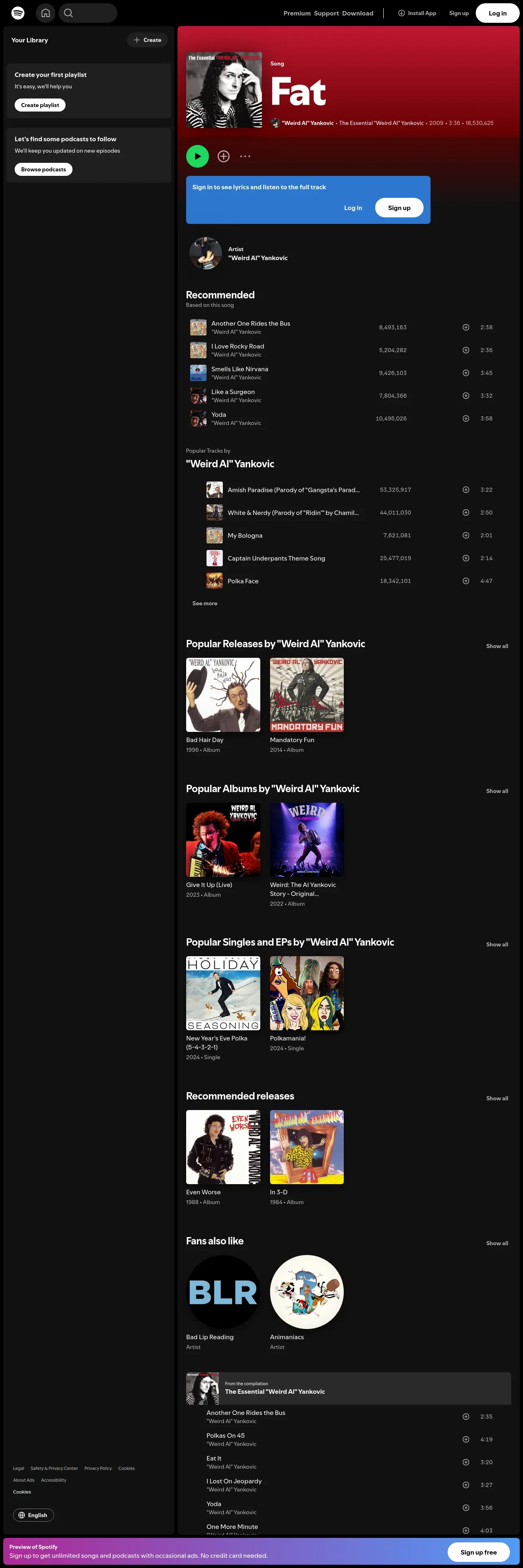
Task: Show all Popular Releases
Action: click(x=497, y=646)
